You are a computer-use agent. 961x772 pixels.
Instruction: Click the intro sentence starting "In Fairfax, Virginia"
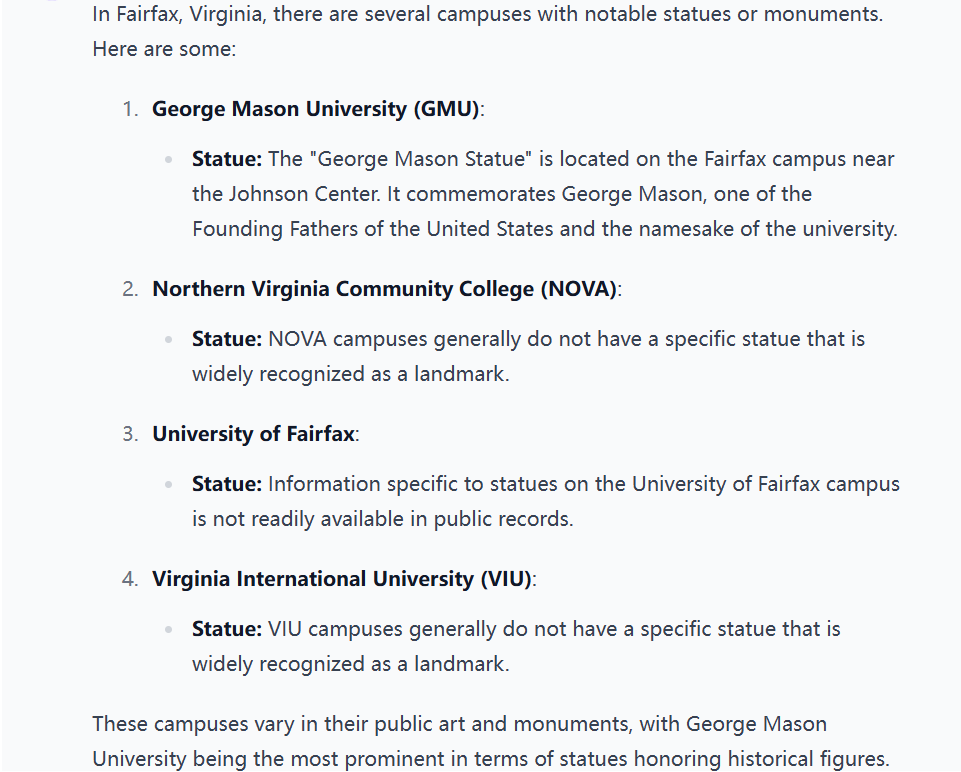point(488,13)
